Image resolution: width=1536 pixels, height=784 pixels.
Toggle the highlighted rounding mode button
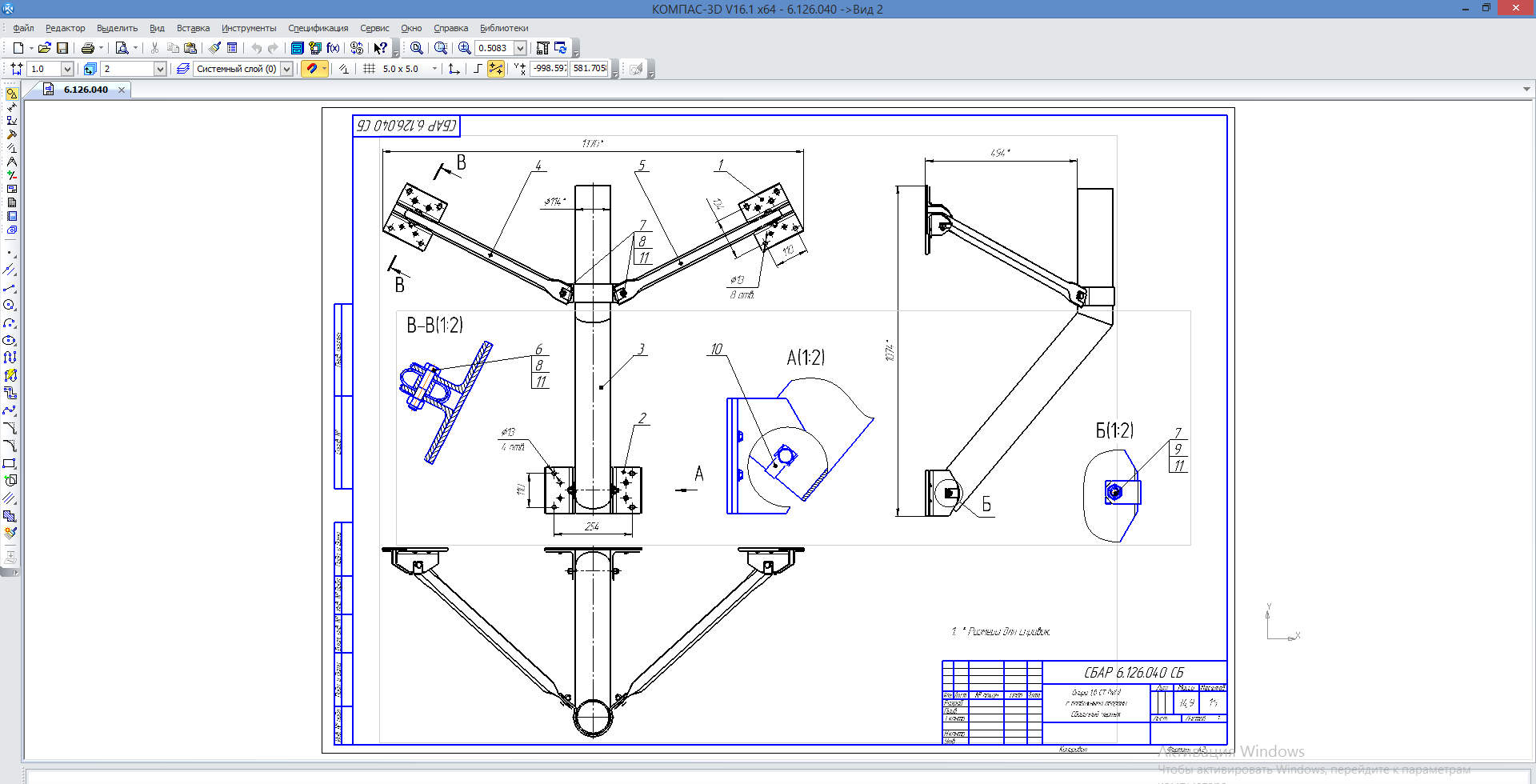(x=496, y=69)
